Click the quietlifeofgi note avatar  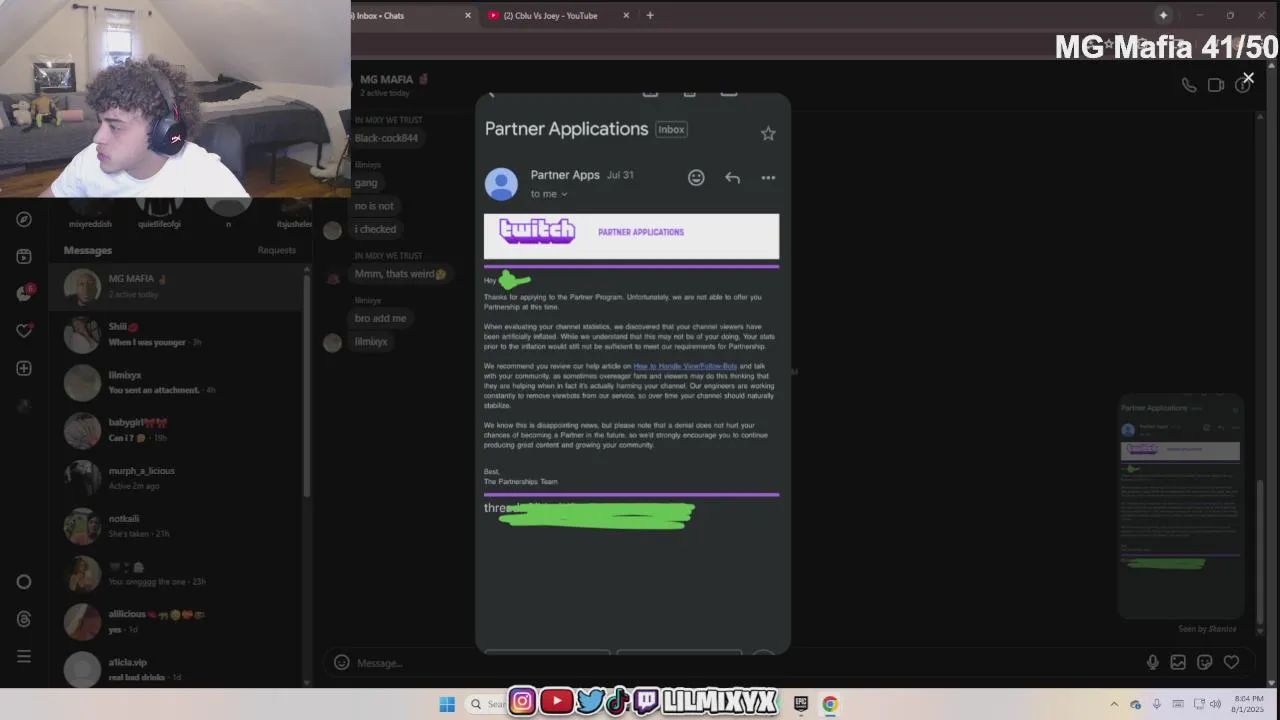pos(159,208)
